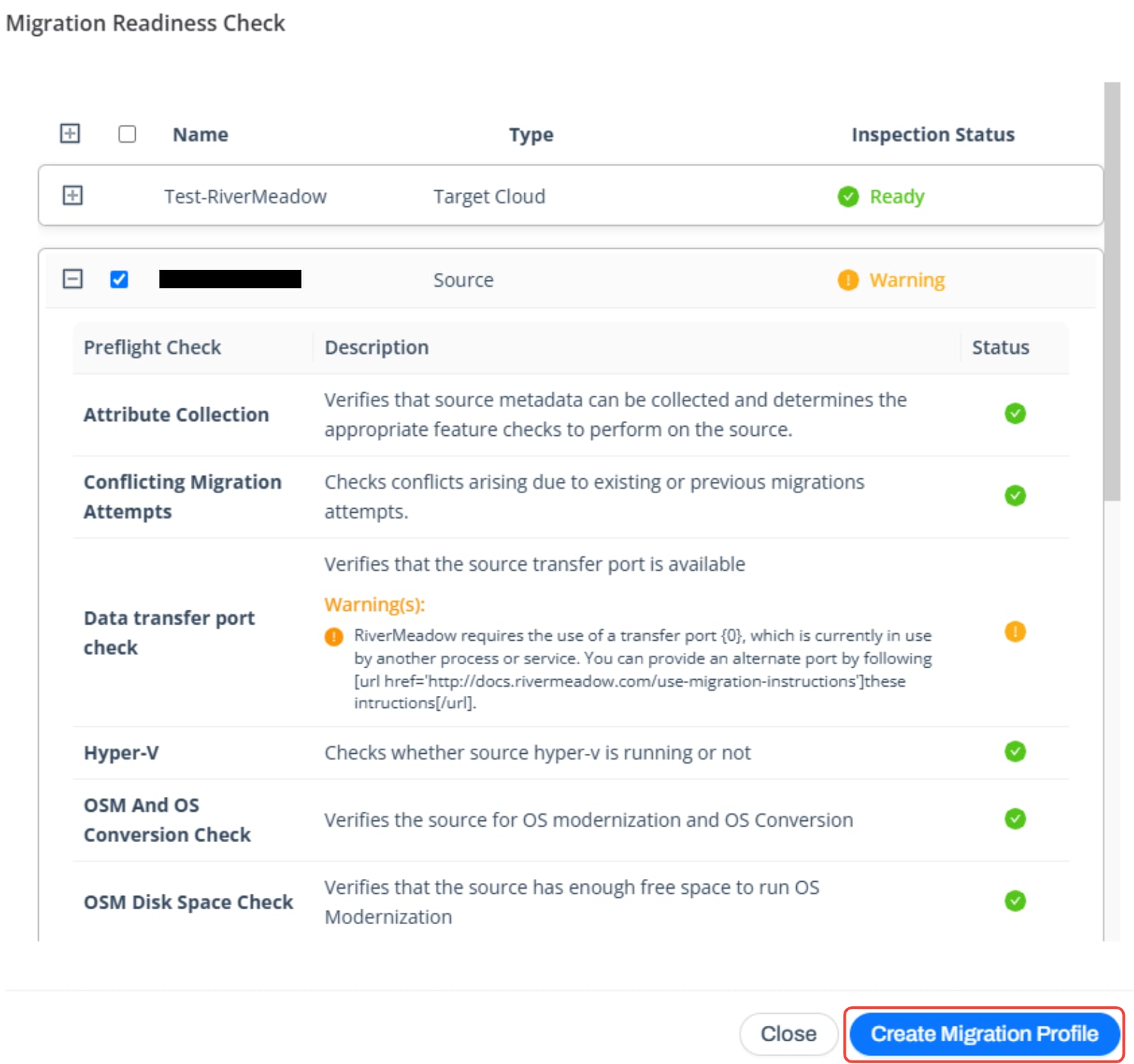
Task: Click the Name column header
Action: click(201, 134)
